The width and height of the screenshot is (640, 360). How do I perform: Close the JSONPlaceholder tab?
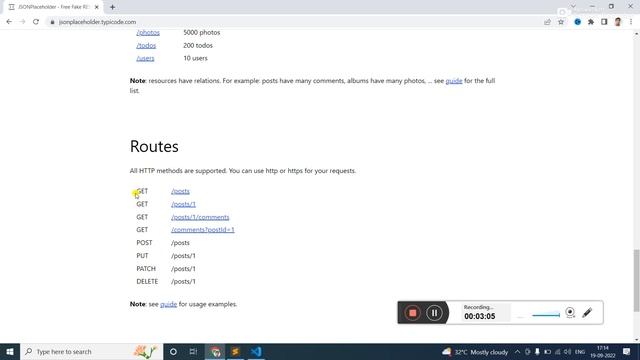[97, 7]
